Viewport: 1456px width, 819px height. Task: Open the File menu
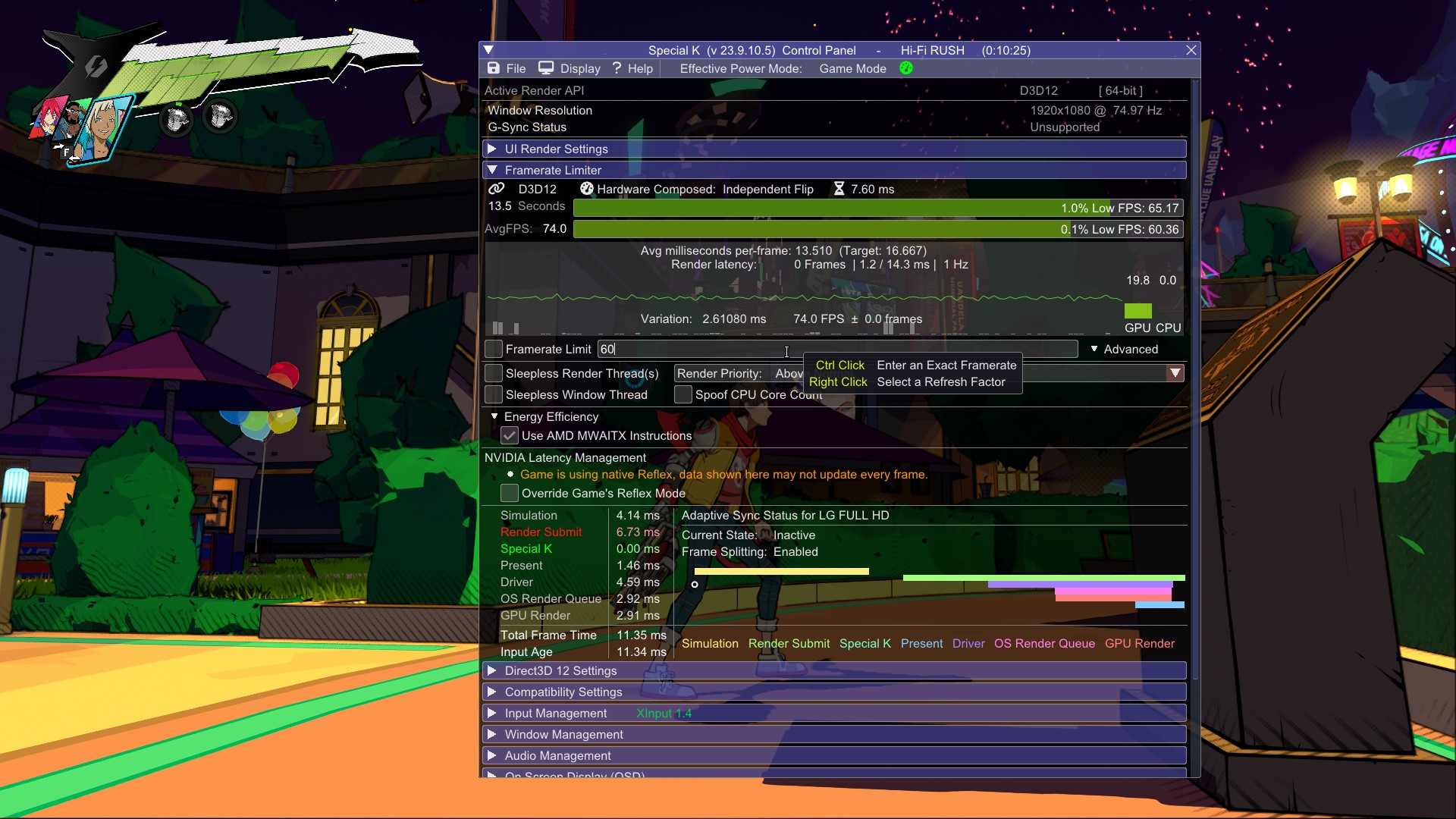[x=517, y=68]
